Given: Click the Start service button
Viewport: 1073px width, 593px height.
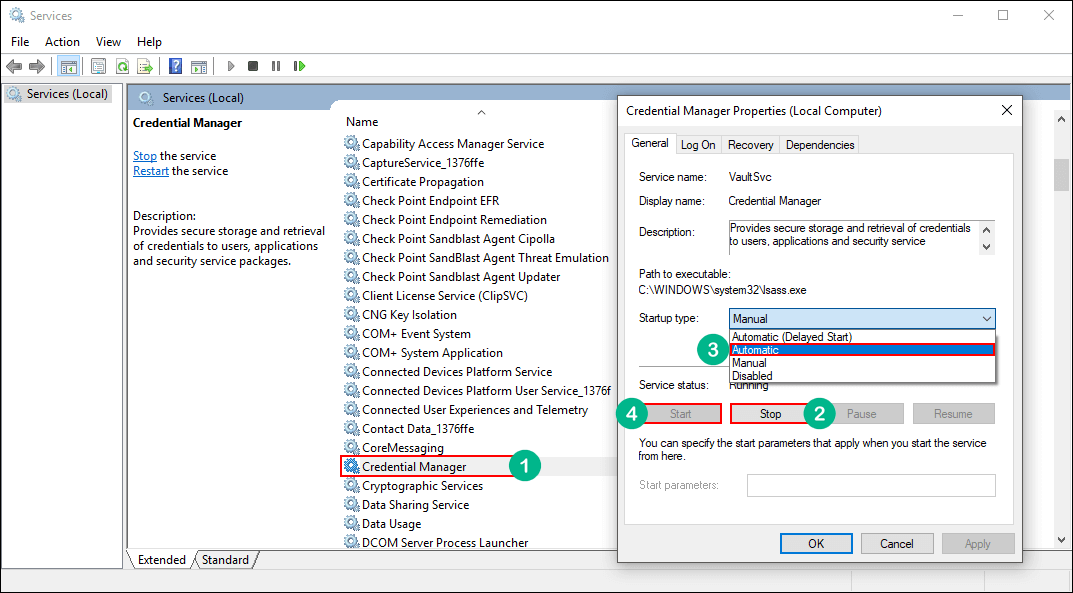Looking at the screenshot, I should pos(680,414).
